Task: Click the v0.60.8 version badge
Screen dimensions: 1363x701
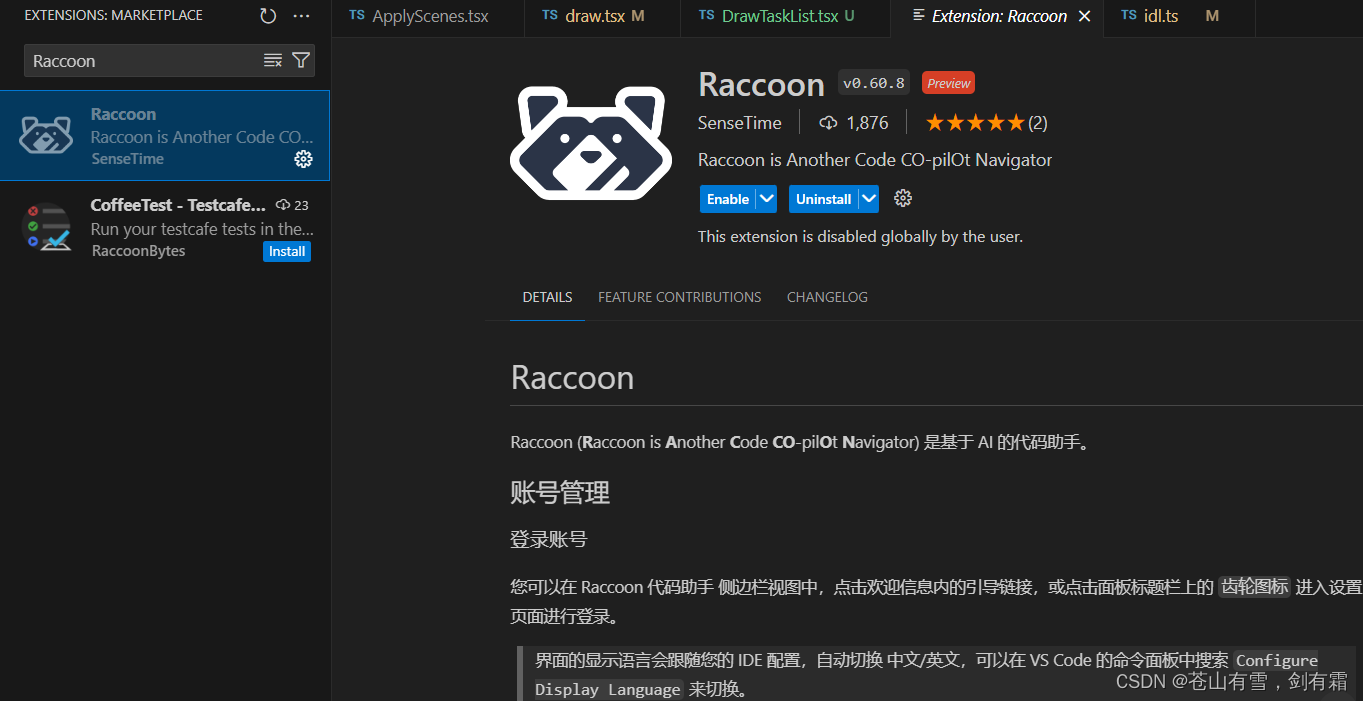Action: (x=874, y=83)
